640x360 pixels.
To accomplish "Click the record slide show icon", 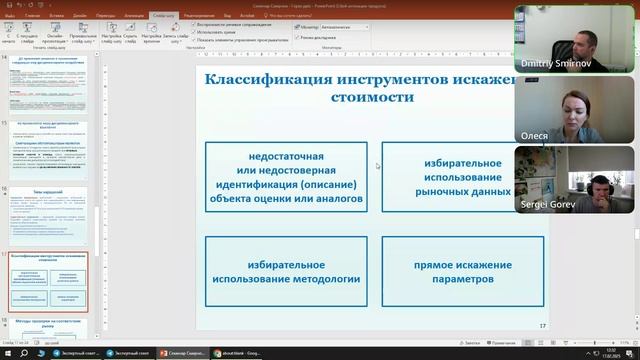I will [x=175, y=28].
